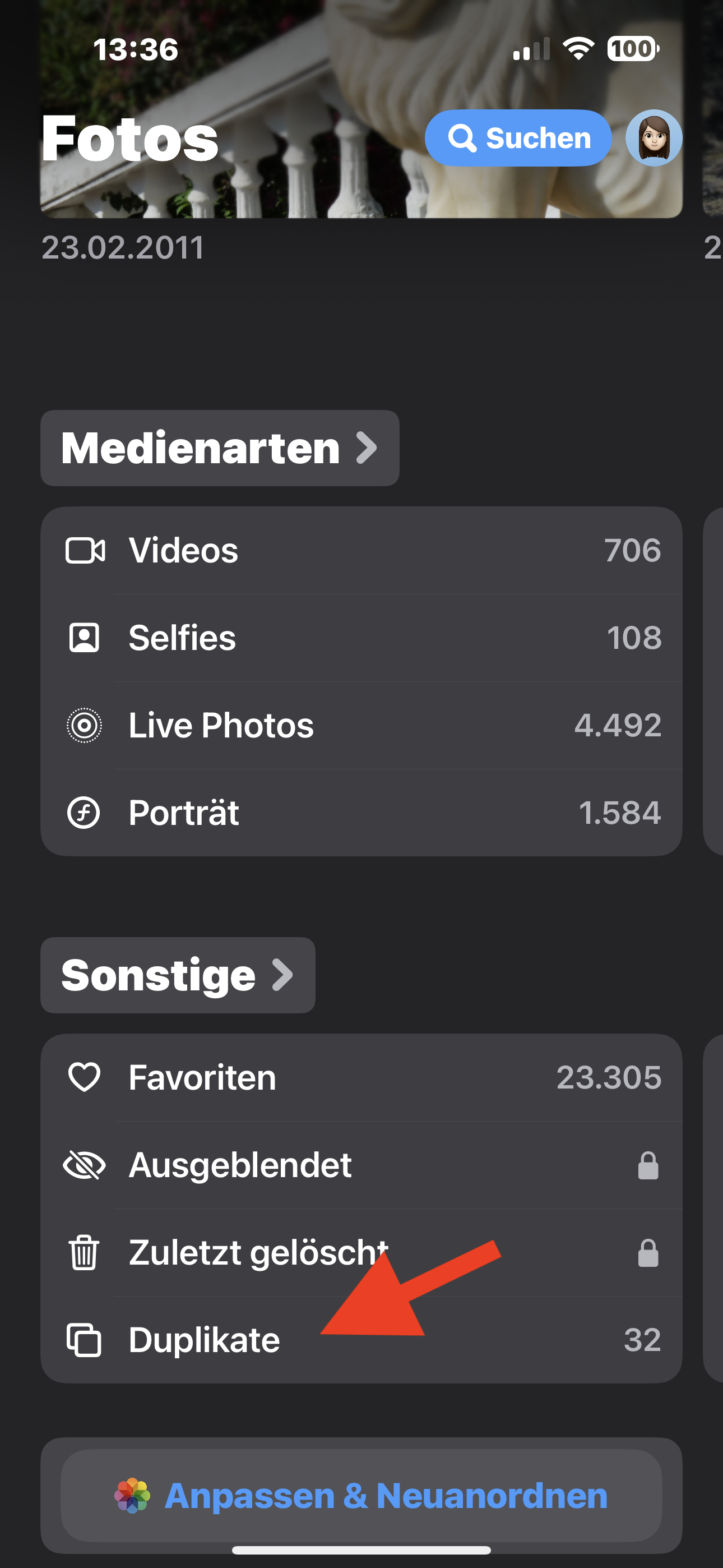Open Favoriten count 23.305

(x=608, y=1077)
